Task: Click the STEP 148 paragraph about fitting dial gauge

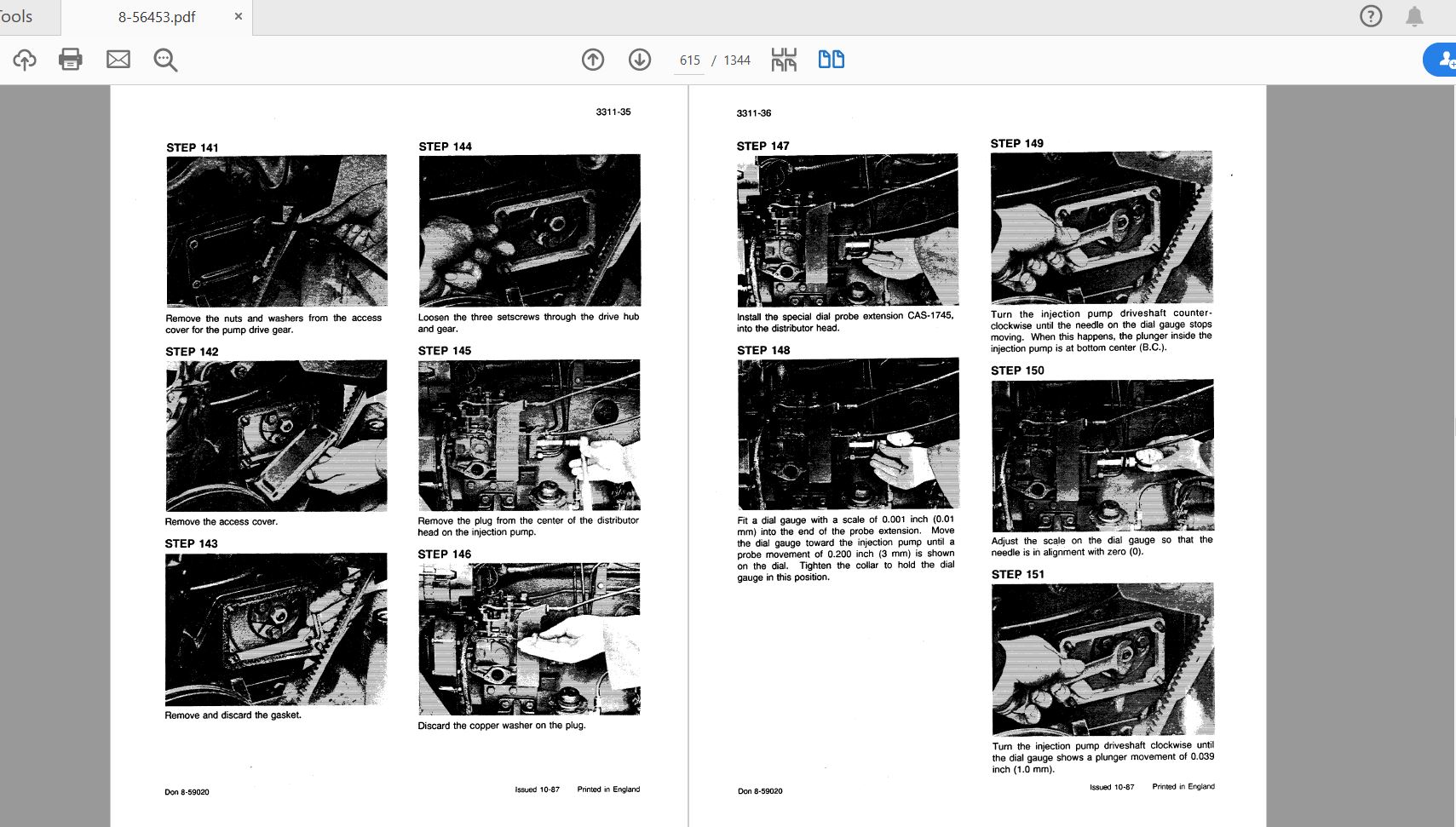Action: coord(846,548)
